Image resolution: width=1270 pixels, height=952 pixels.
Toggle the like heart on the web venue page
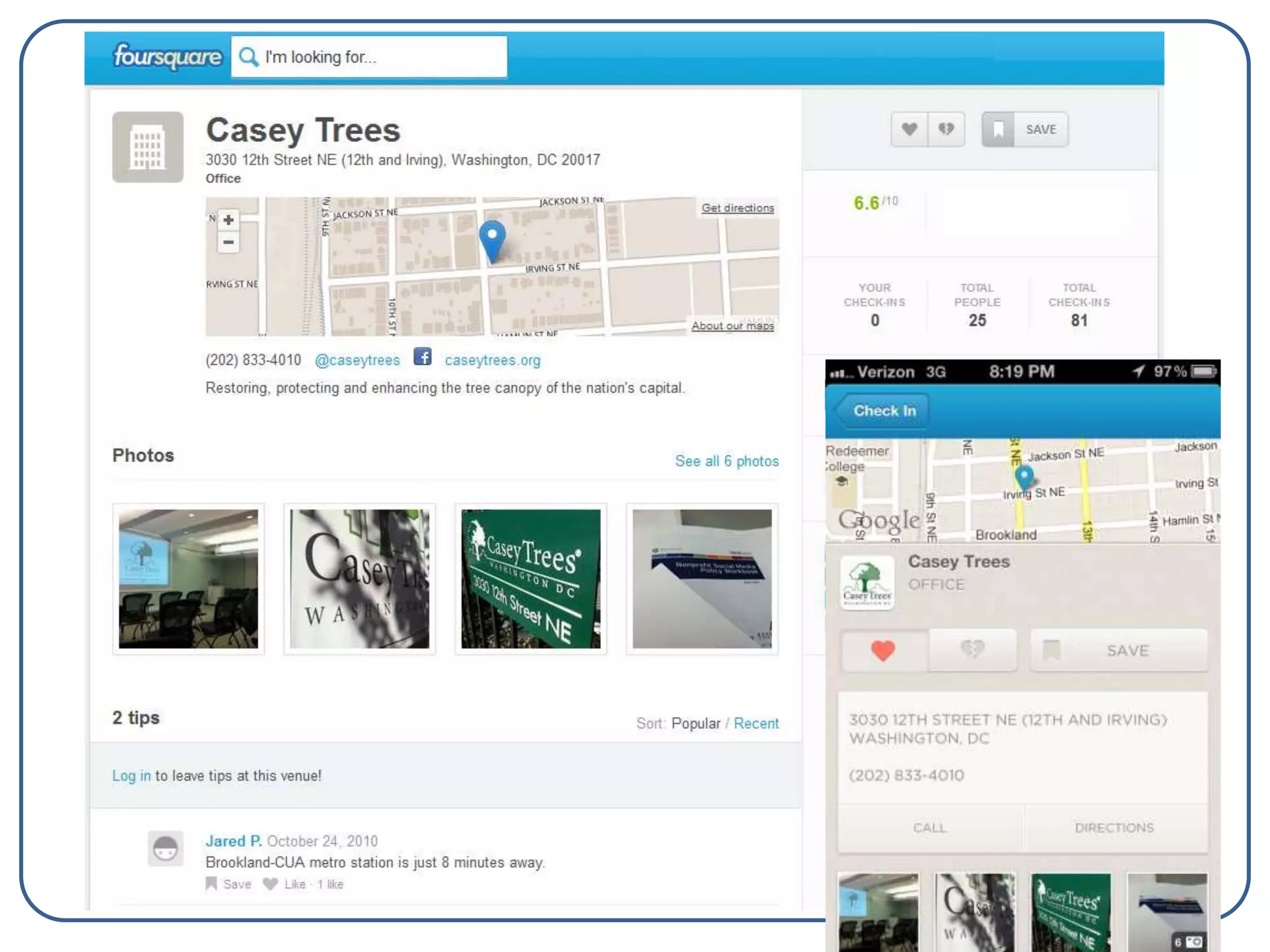[x=909, y=130]
